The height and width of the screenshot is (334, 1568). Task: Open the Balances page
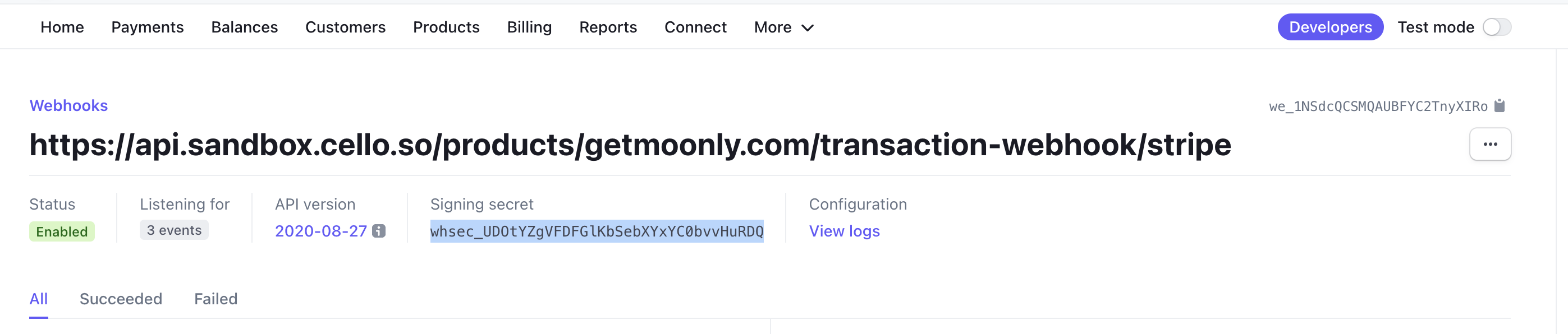(x=245, y=27)
